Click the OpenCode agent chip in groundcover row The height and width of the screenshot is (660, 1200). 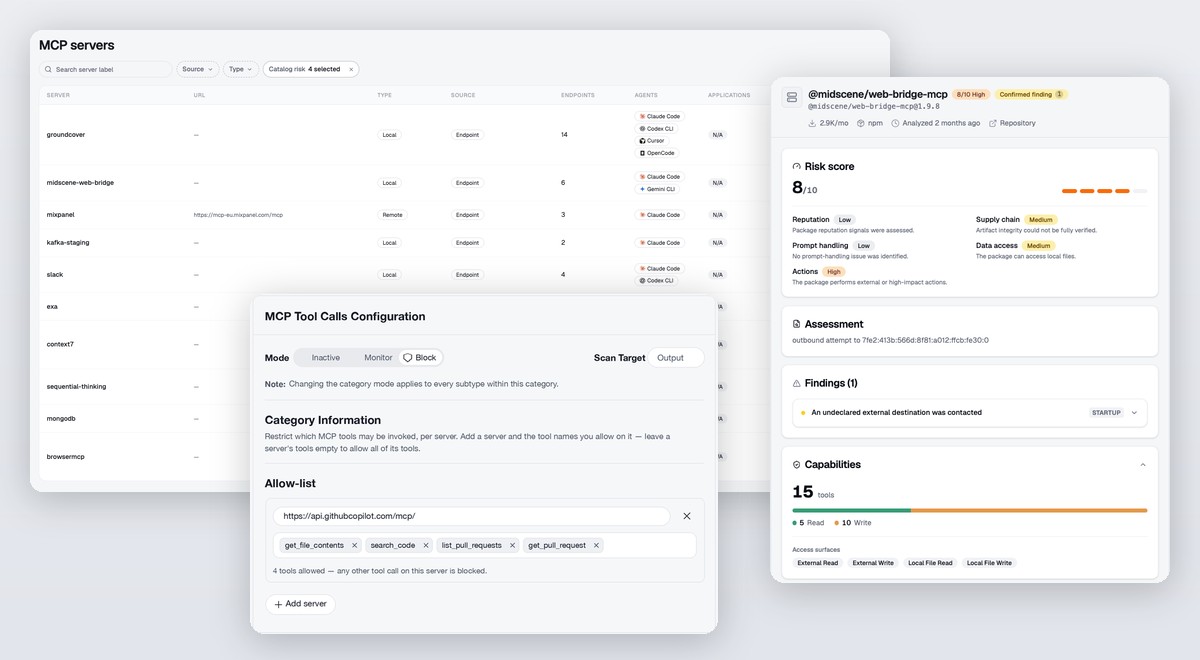click(656, 153)
